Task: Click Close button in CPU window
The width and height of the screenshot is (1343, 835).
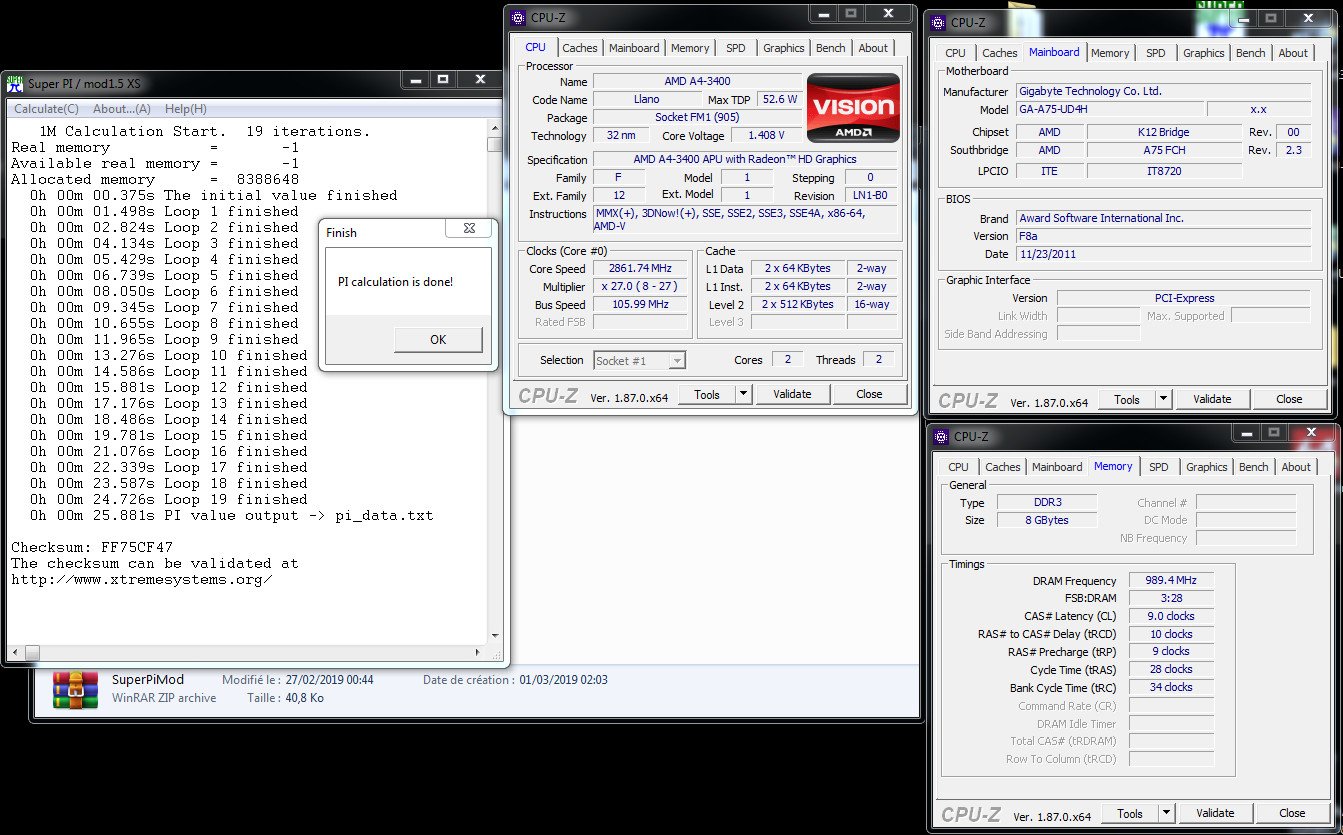Action: click(x=869, y=394)
